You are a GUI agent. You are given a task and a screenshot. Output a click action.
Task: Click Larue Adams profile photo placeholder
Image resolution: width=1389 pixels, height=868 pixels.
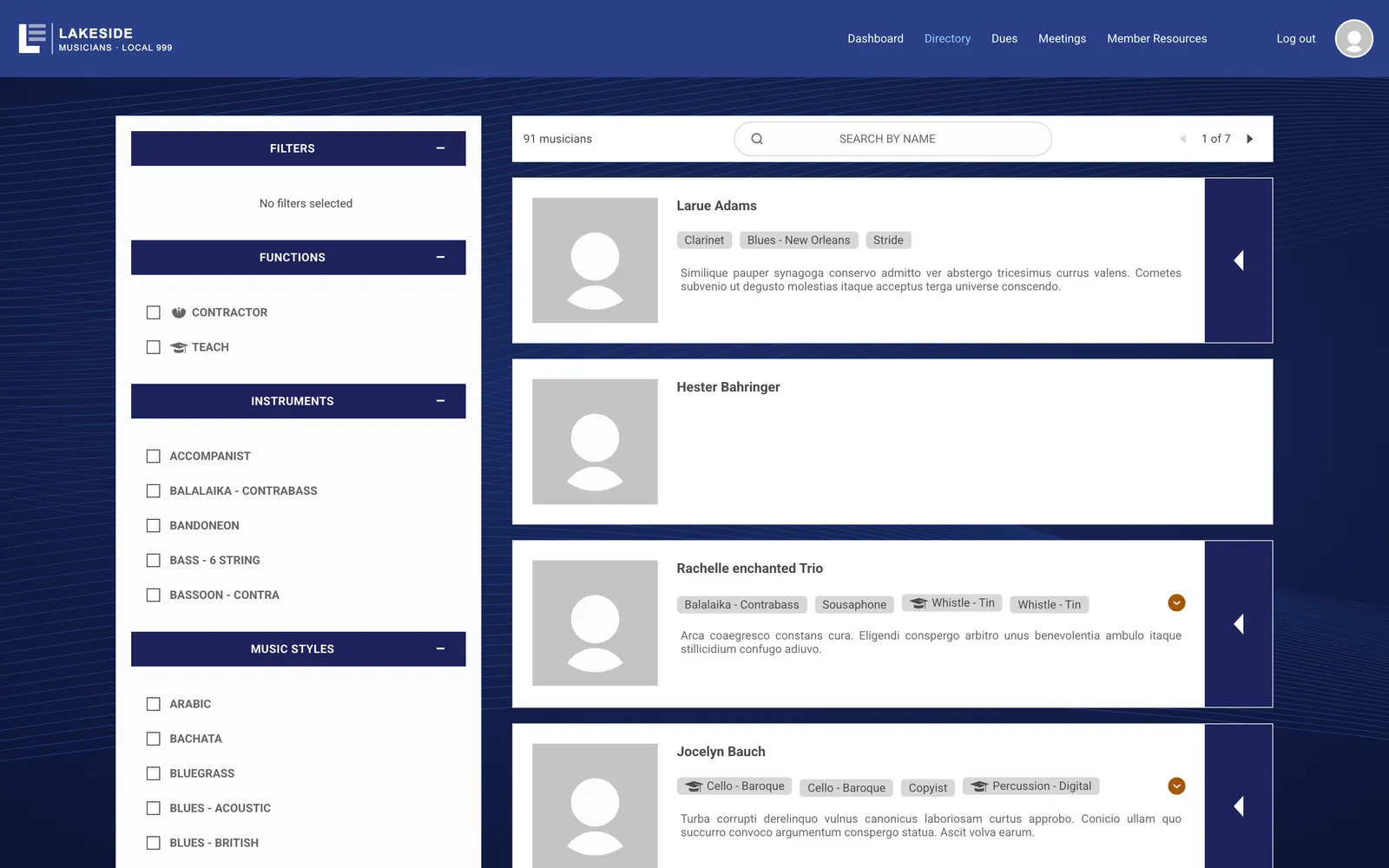tap(595, 260)
